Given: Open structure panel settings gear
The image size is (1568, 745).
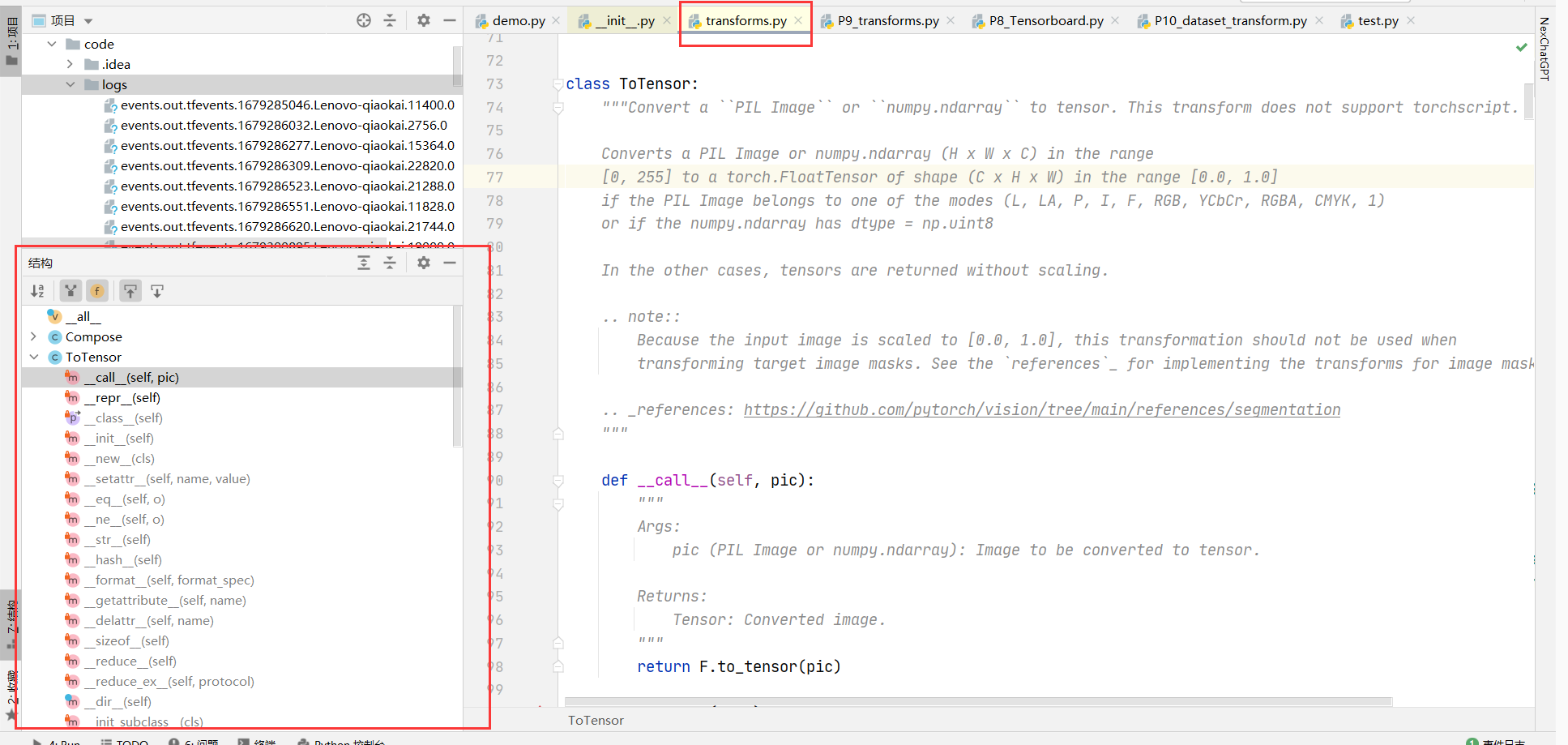Looking at the screenshot, I should click(424, 263).
